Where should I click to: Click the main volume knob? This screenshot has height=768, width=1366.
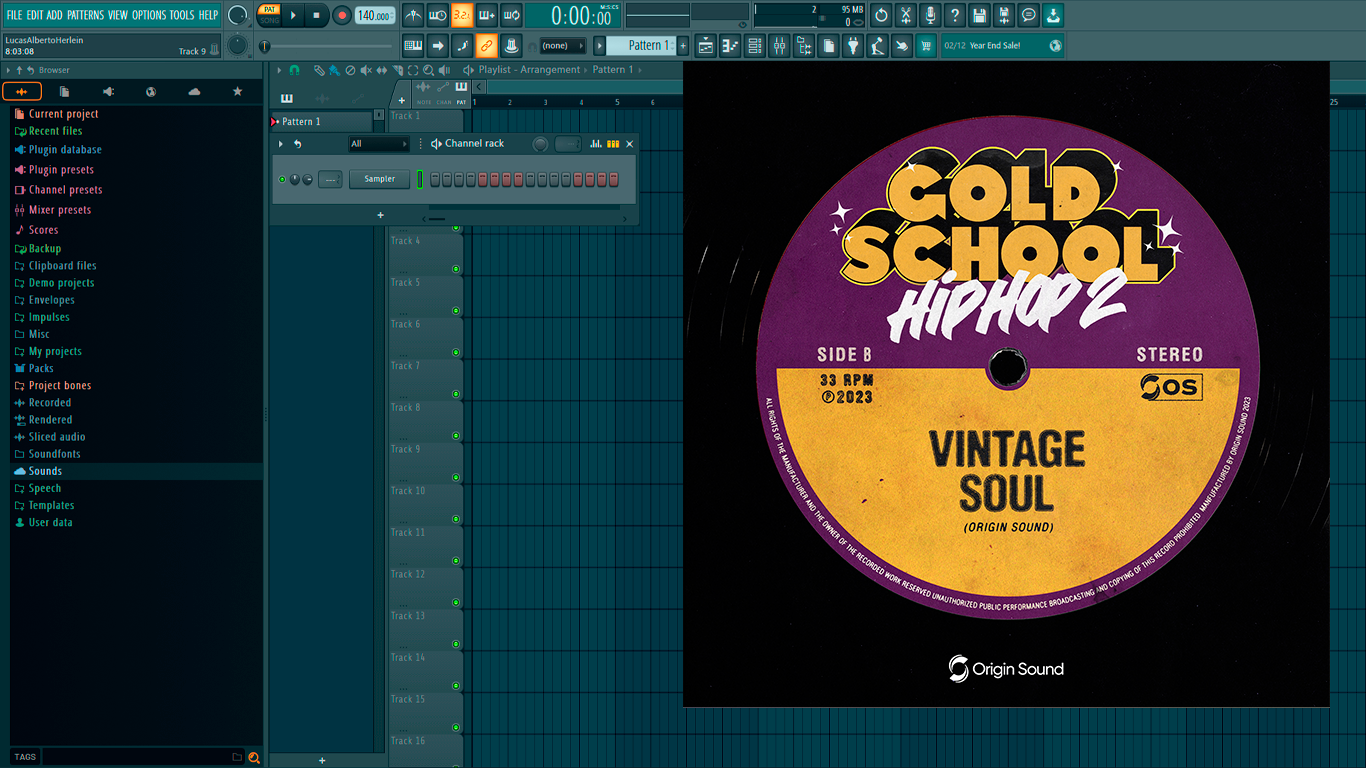coord(237,15)
